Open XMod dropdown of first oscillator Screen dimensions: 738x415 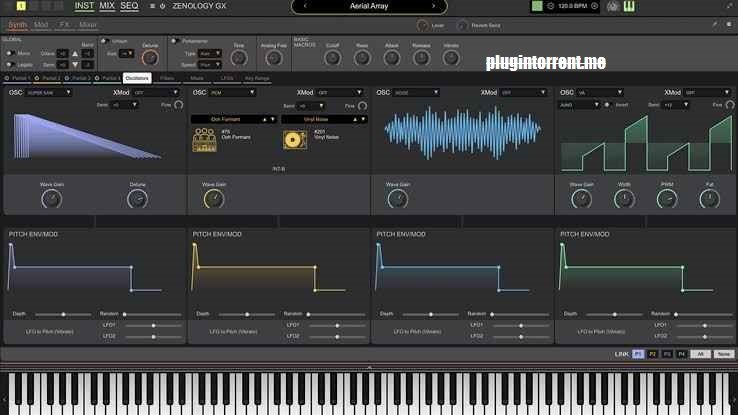pos(156,93)
